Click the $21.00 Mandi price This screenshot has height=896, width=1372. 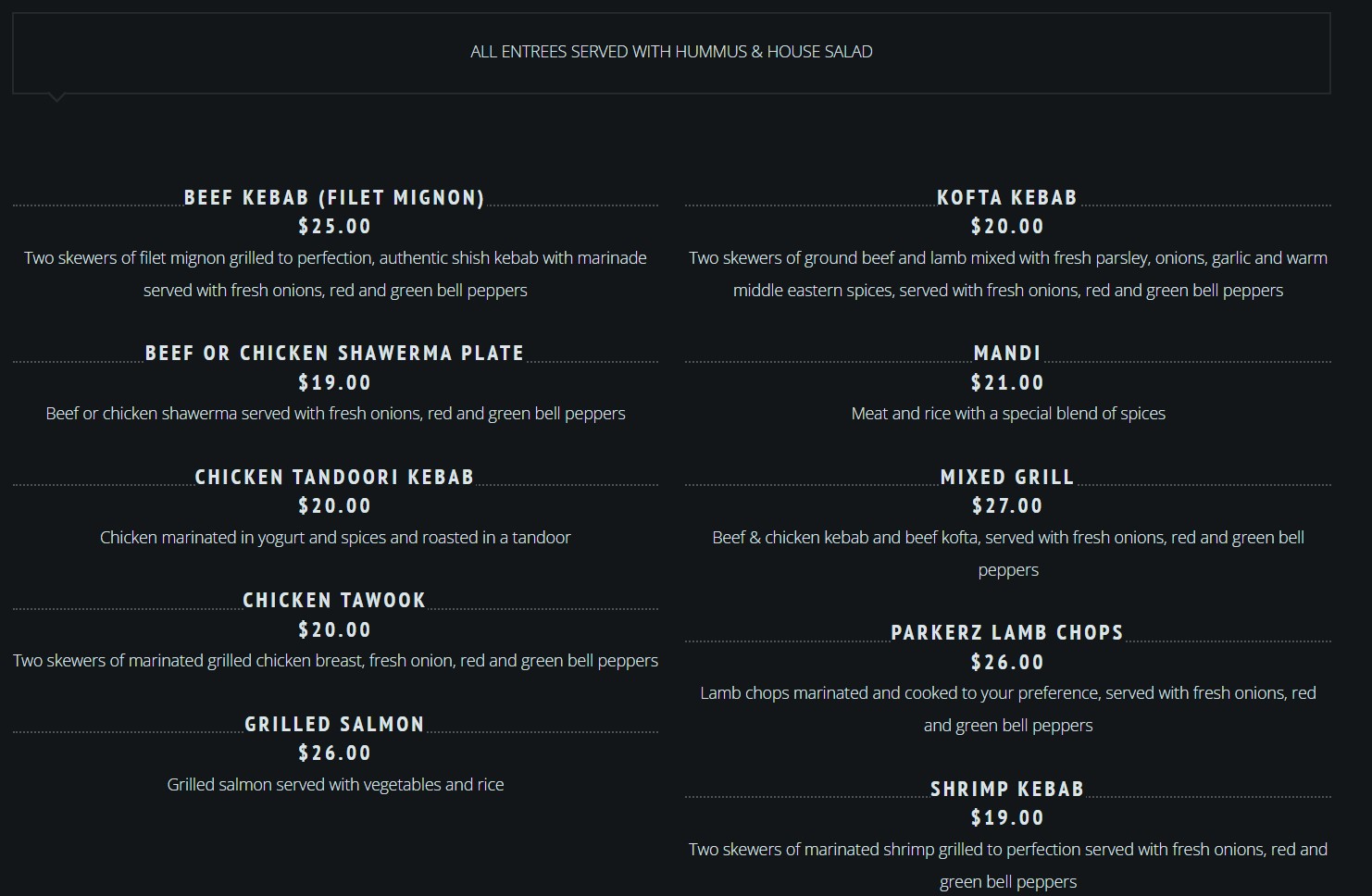[1007, 383]
